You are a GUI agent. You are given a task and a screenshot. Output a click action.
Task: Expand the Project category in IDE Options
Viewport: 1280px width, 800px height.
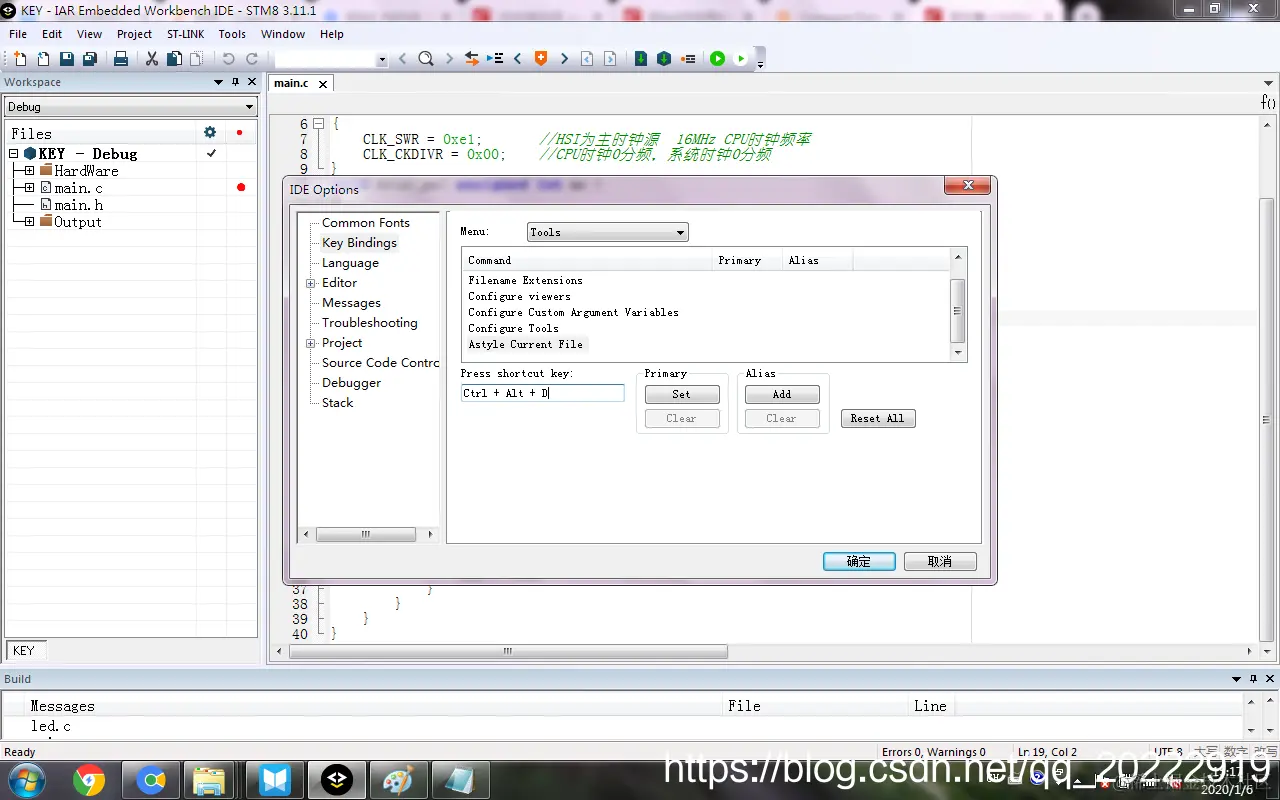[311, 343]
